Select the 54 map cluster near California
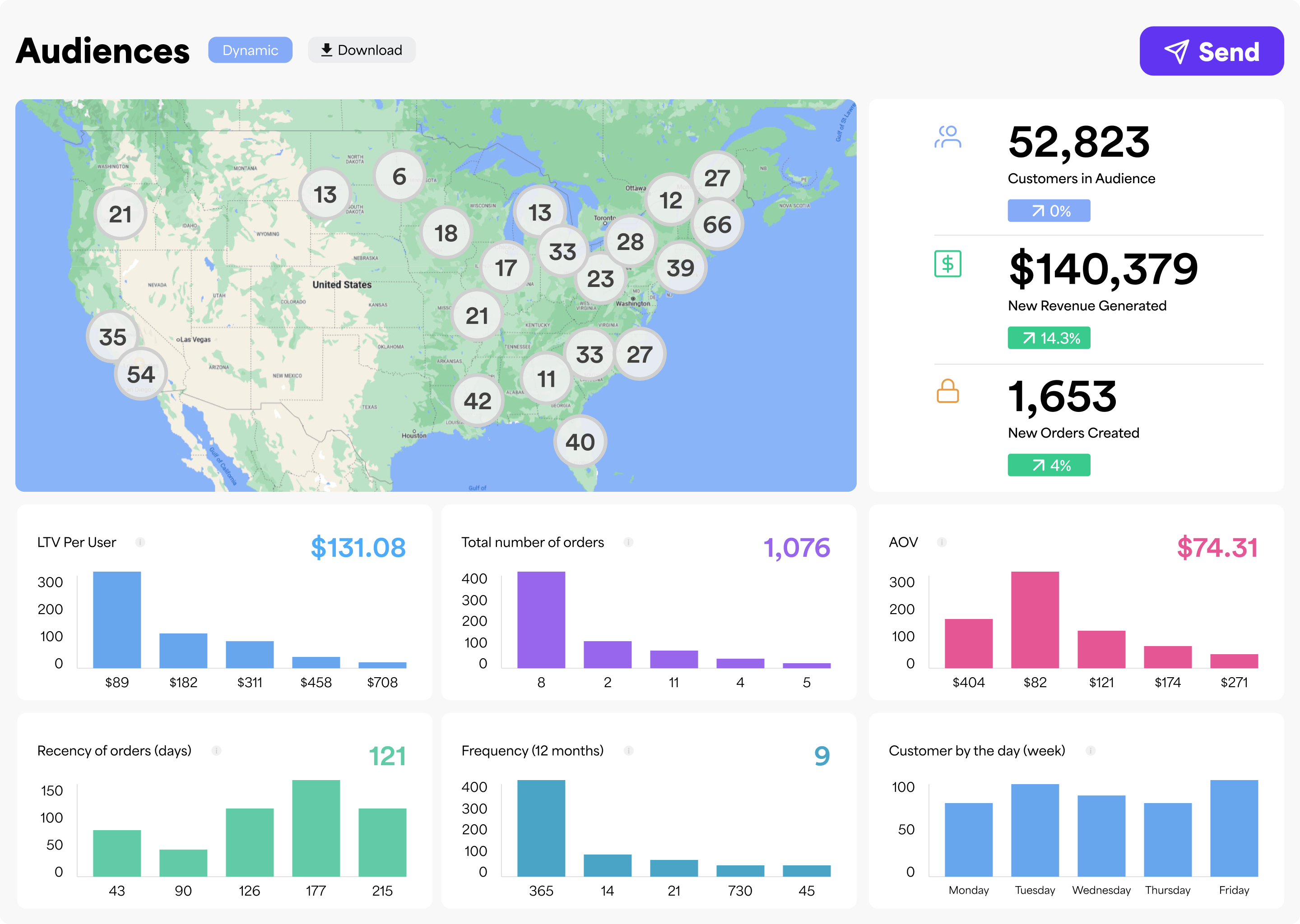 click(x=140, y=374)
